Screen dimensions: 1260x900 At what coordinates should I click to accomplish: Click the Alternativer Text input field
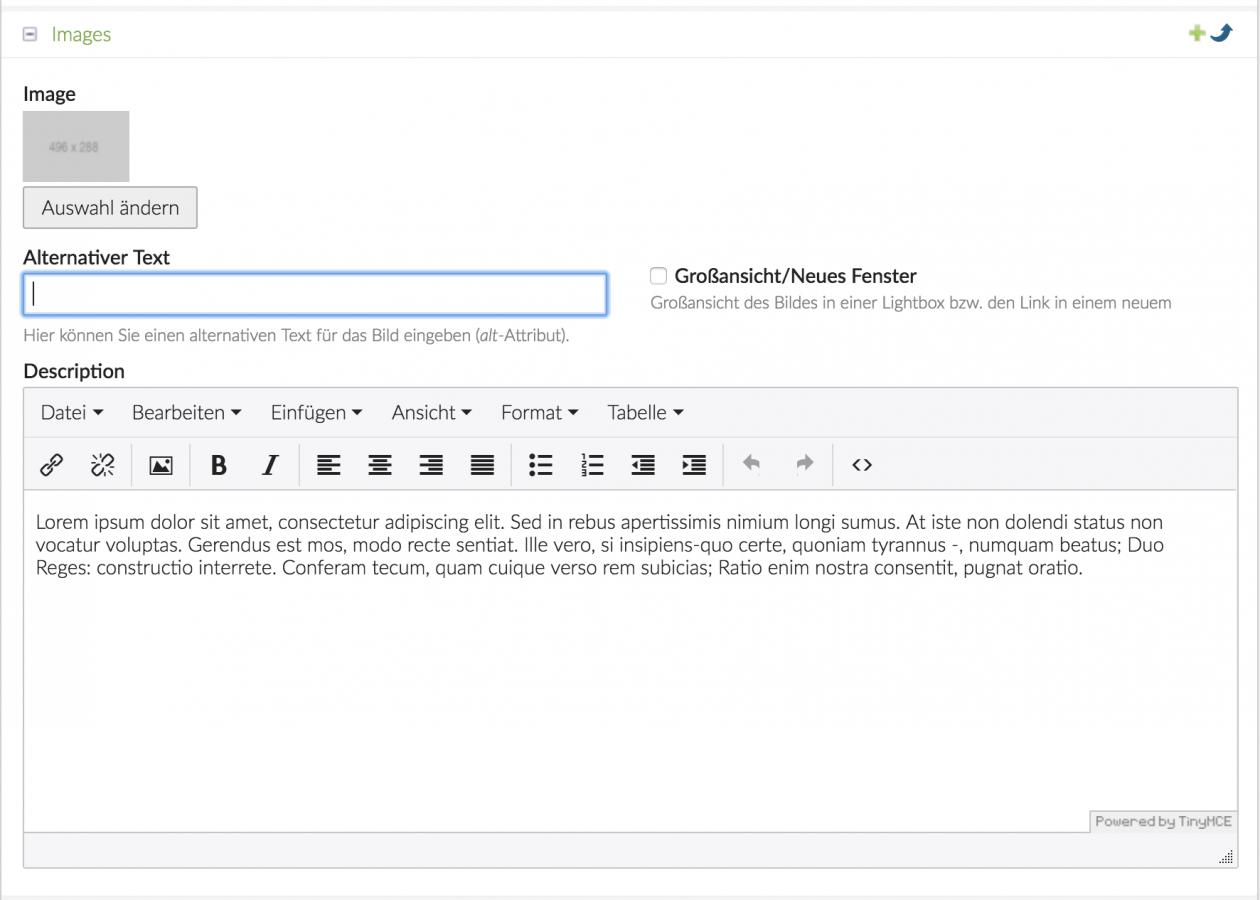pyautogui.click(x=315, y=294)
